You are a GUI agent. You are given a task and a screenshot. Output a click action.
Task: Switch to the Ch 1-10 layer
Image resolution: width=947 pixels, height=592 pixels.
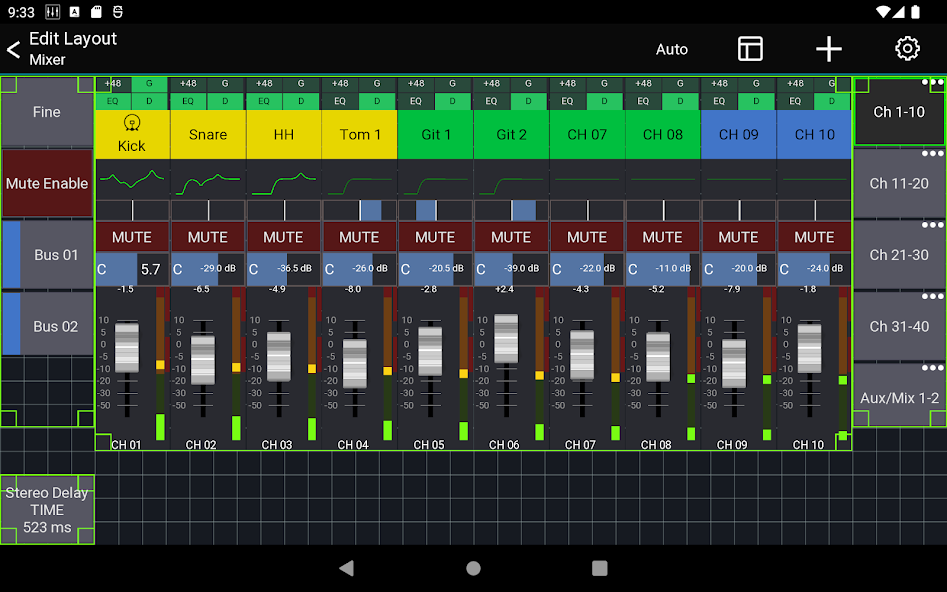899,112
